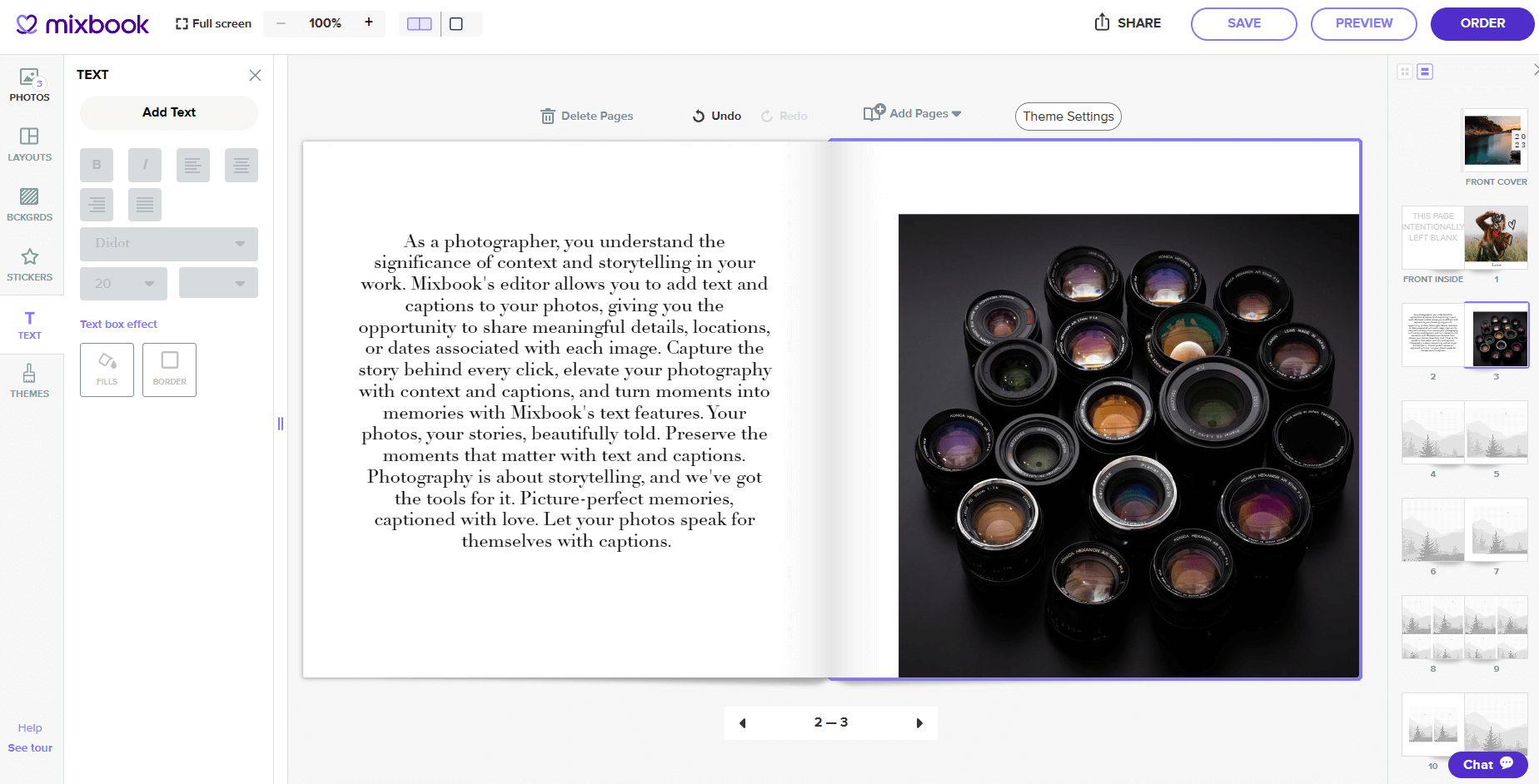This screenshot has height=784, width=1539.
Task: Open the Stickers panel
Action: point(29,264)
